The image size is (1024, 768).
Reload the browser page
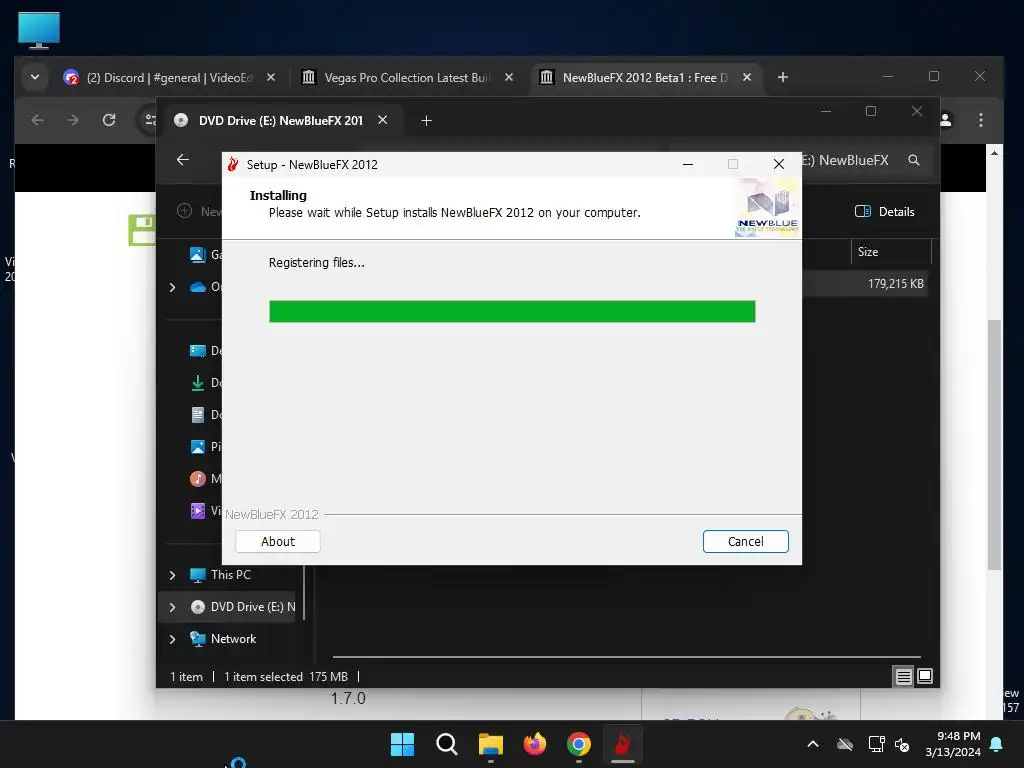tap(109, 120)
